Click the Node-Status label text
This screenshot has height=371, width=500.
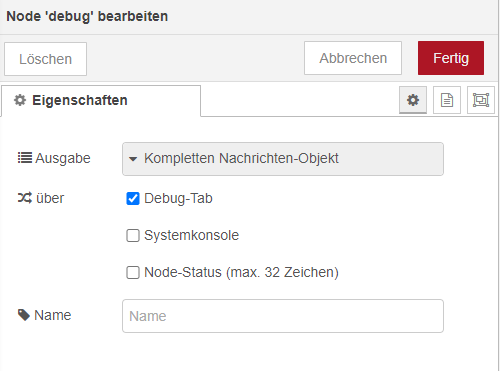(x=241, y=272)
